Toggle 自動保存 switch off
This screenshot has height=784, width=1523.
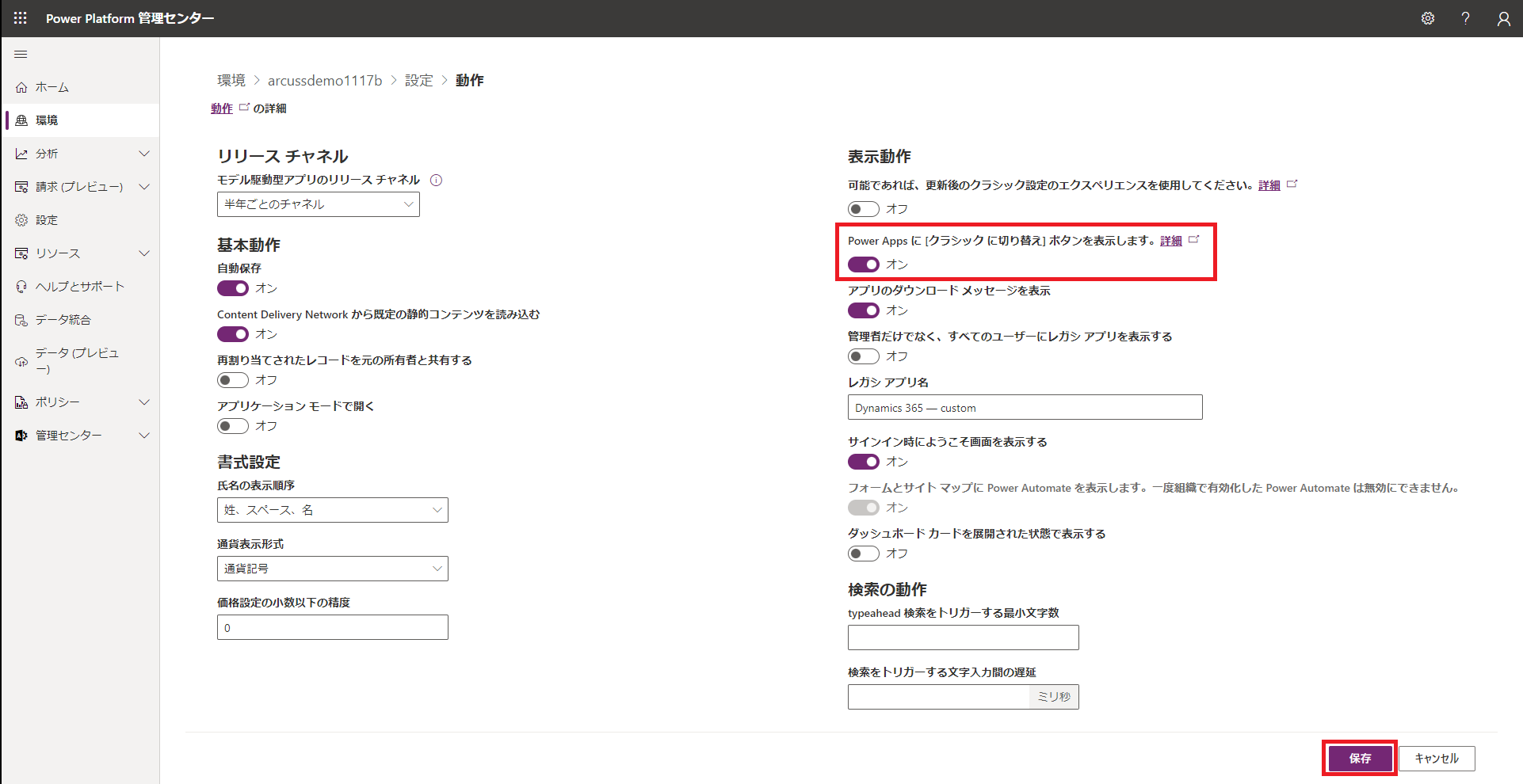point(233,288)
